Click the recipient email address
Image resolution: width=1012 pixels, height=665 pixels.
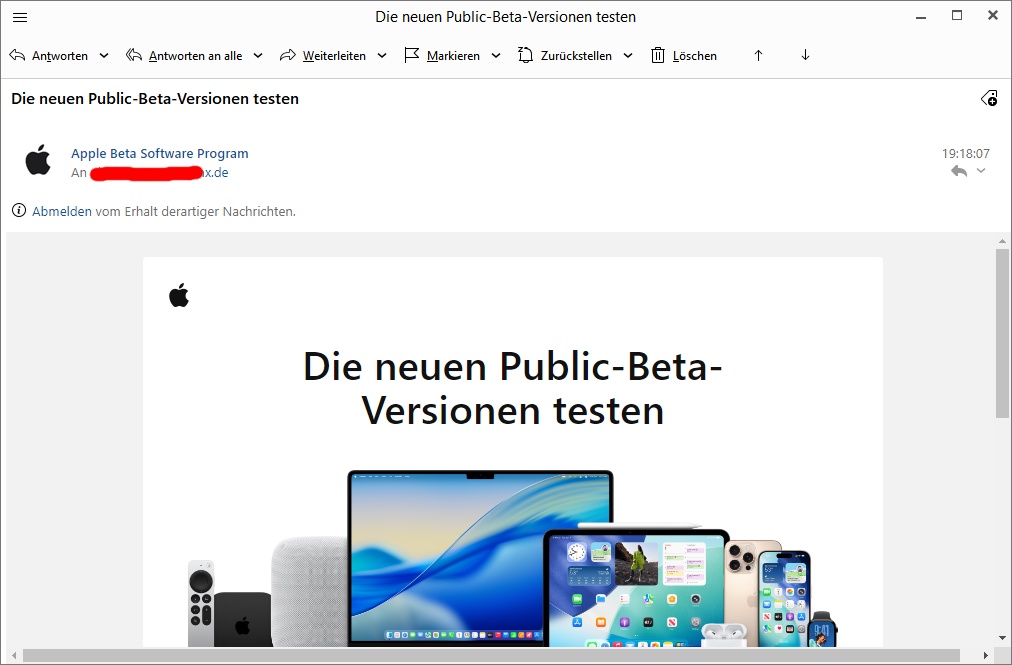159,173
